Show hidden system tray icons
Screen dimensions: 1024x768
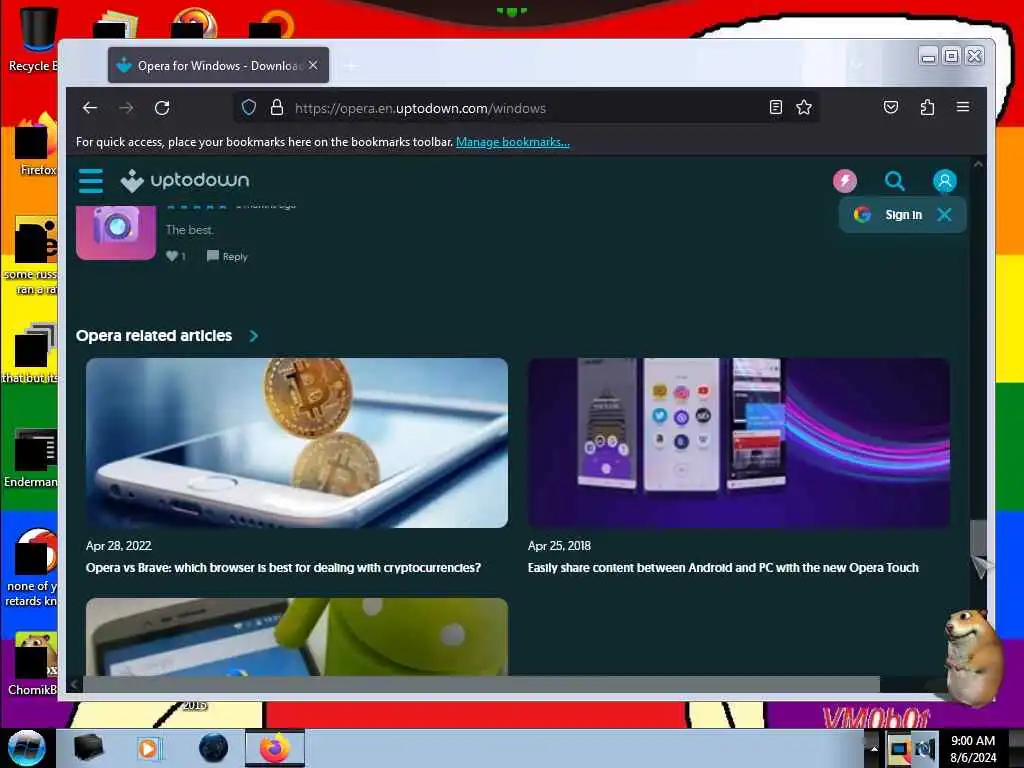coord(874,748)
